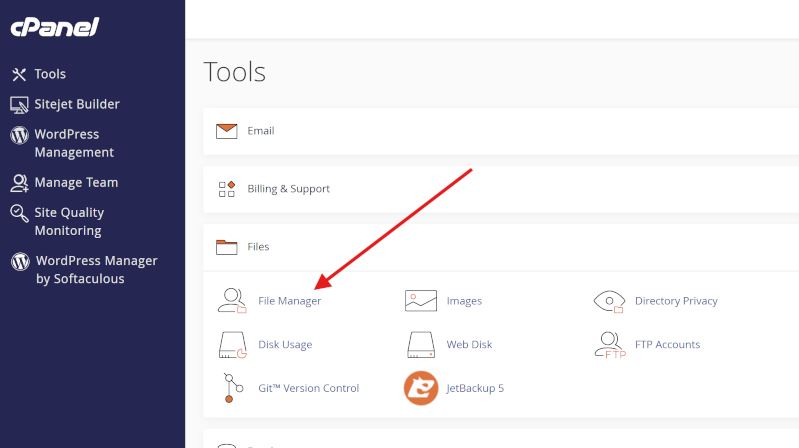
Task: Expand the Email section
Action: (x=501, y=131)
